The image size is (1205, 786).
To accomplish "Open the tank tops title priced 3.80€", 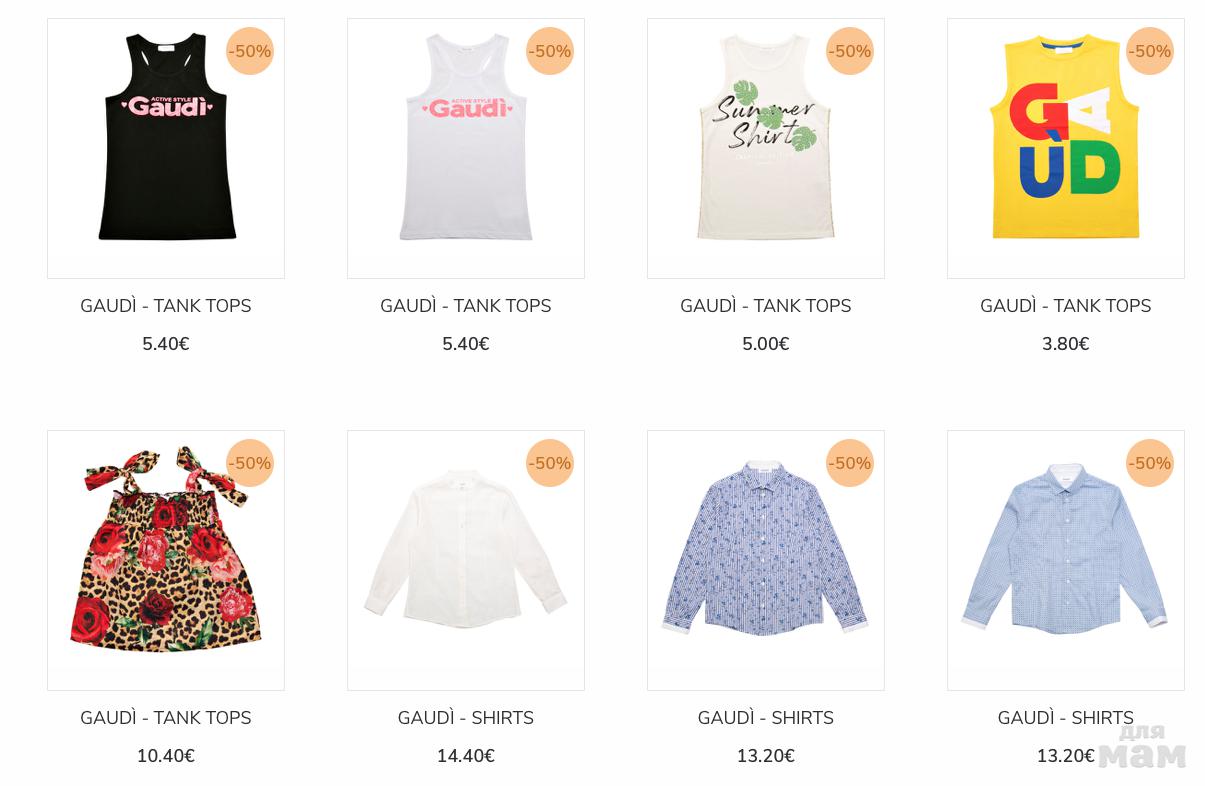I will click(1066, 306).
